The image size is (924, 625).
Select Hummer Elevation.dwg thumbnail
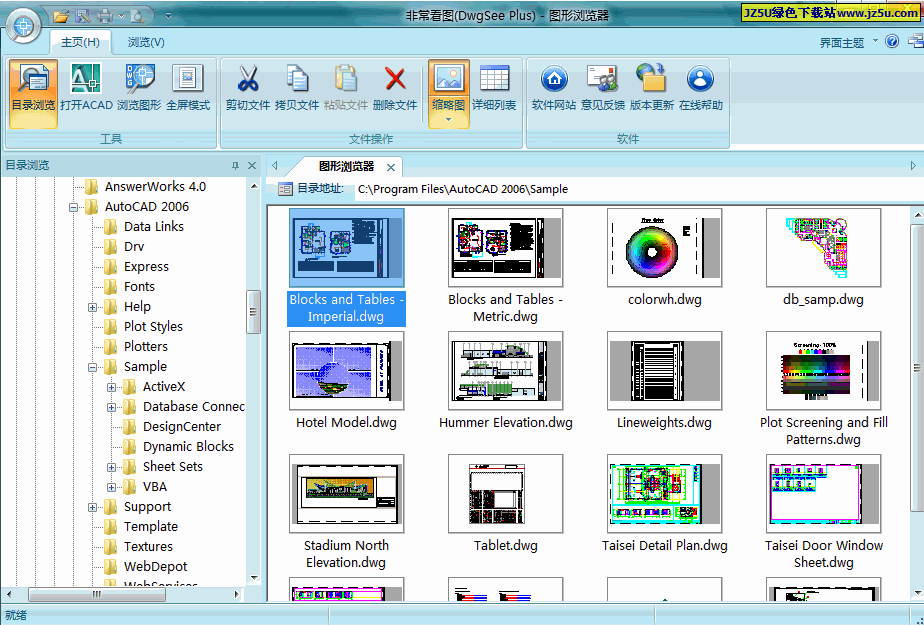[x=505, y=371]
